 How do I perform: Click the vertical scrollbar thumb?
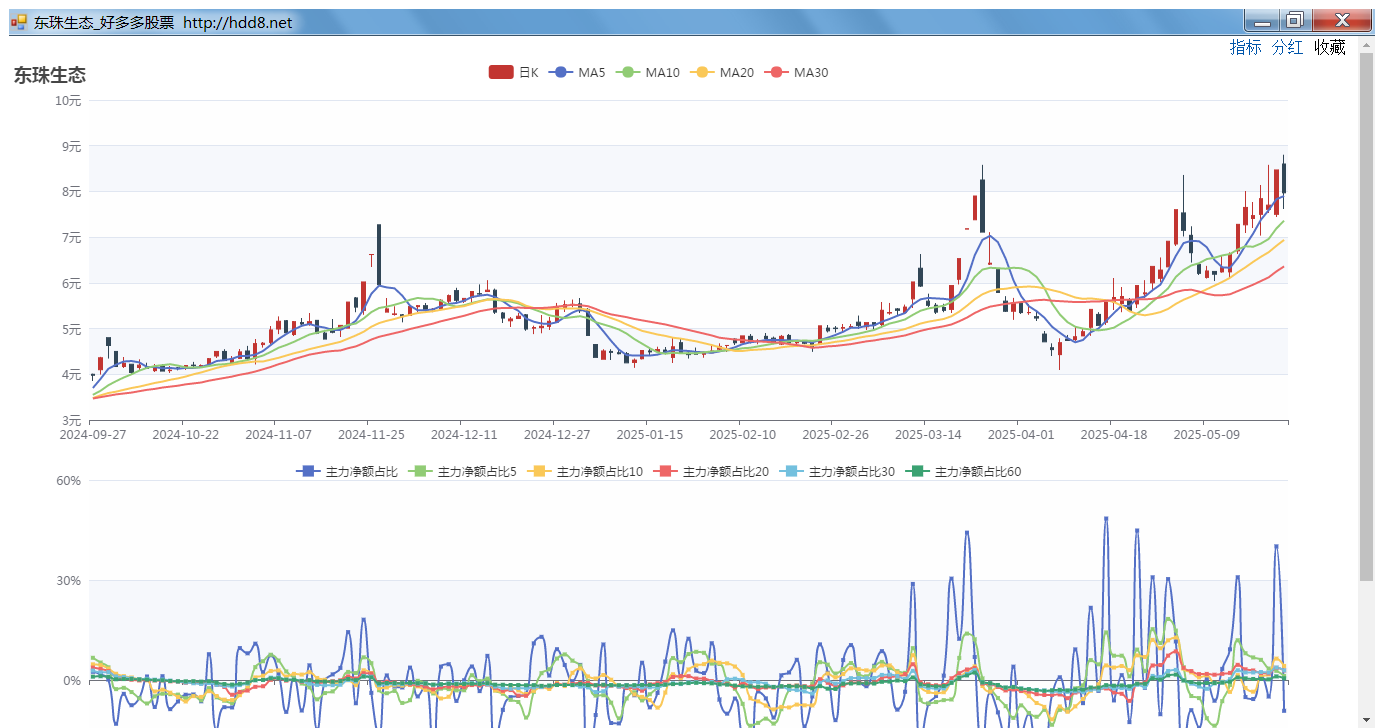(1367, 315)
